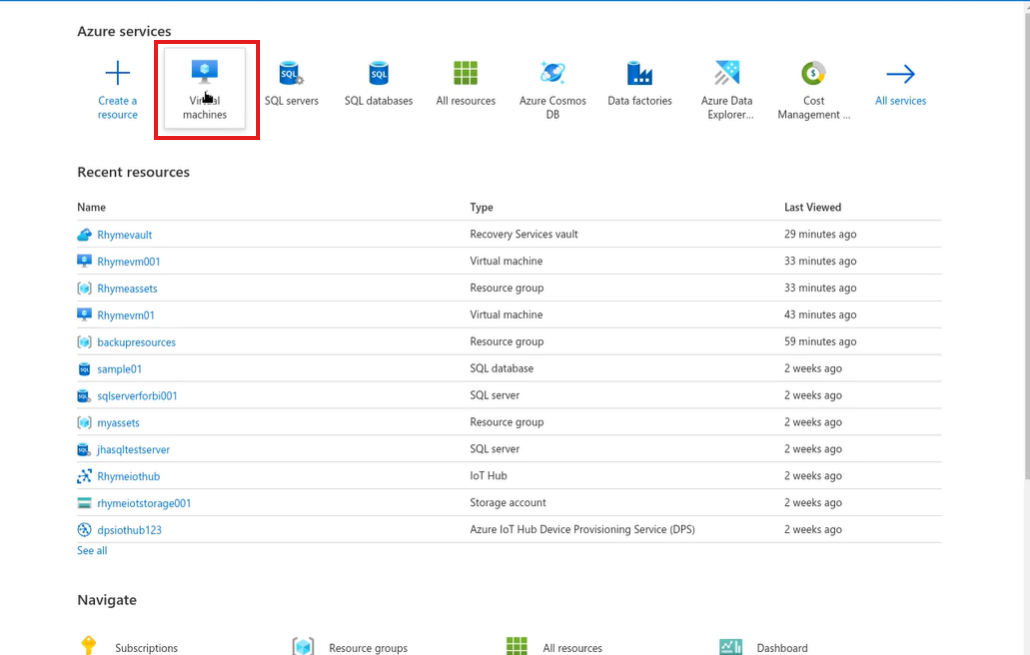Click the All services label
The image size is (1030, 655).
pos(900,101)
